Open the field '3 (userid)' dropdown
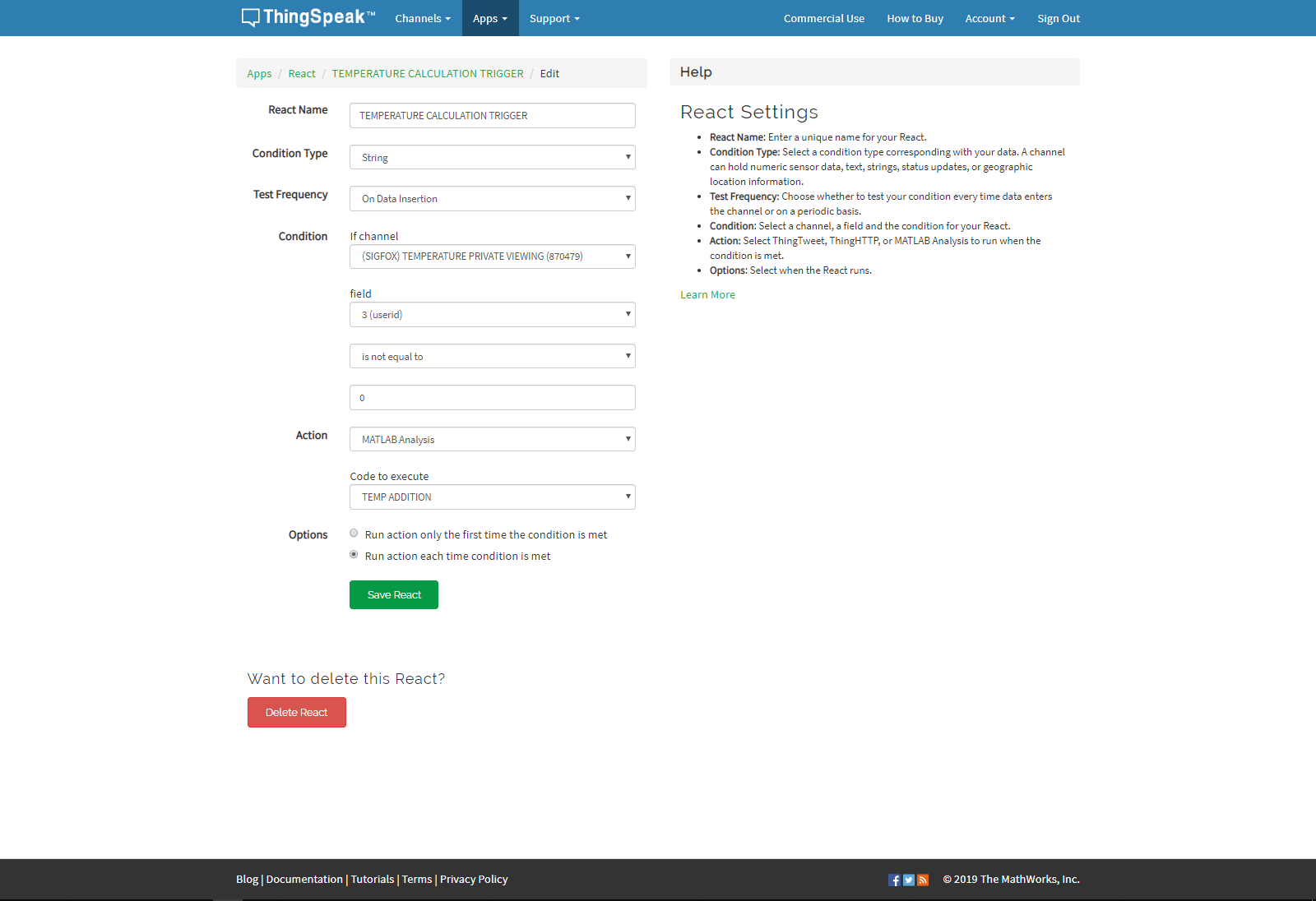 coord(492,315)
